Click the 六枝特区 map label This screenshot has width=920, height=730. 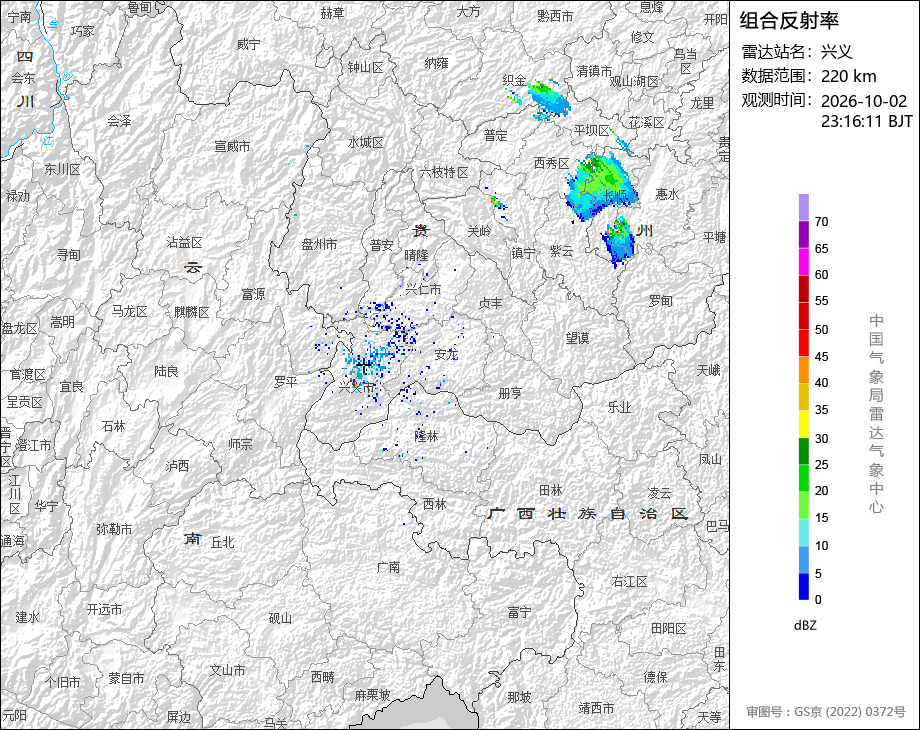click(x=444, y=172)
